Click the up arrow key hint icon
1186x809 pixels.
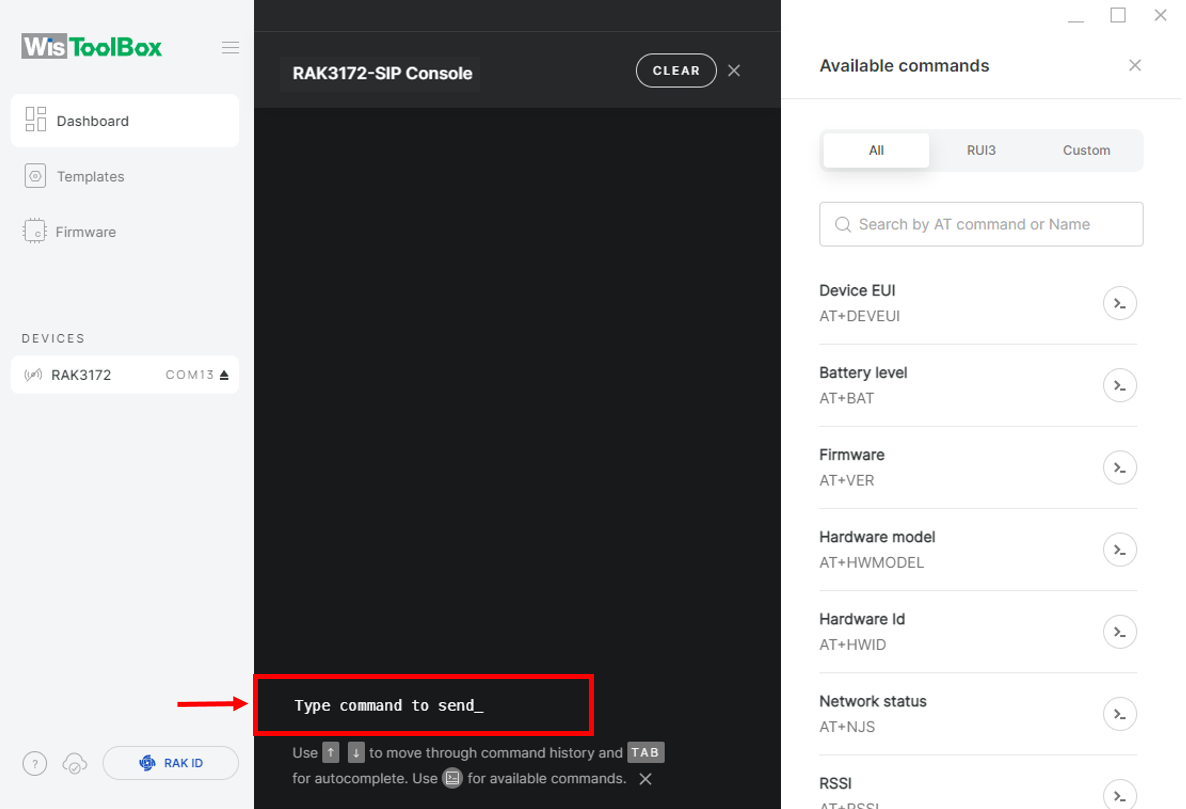[x=331, y=753]
